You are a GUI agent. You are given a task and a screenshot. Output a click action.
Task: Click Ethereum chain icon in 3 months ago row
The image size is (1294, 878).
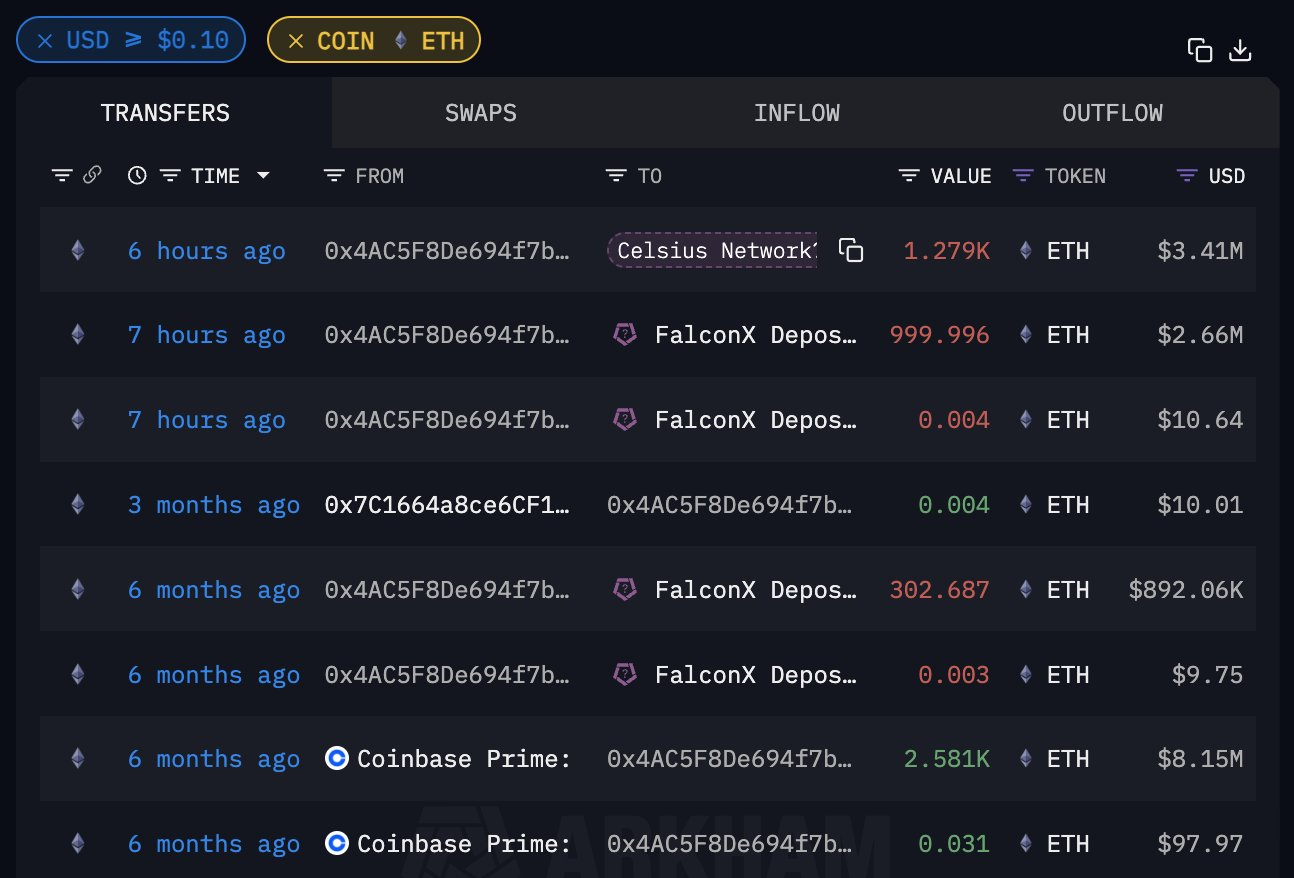tap(78, 504)
